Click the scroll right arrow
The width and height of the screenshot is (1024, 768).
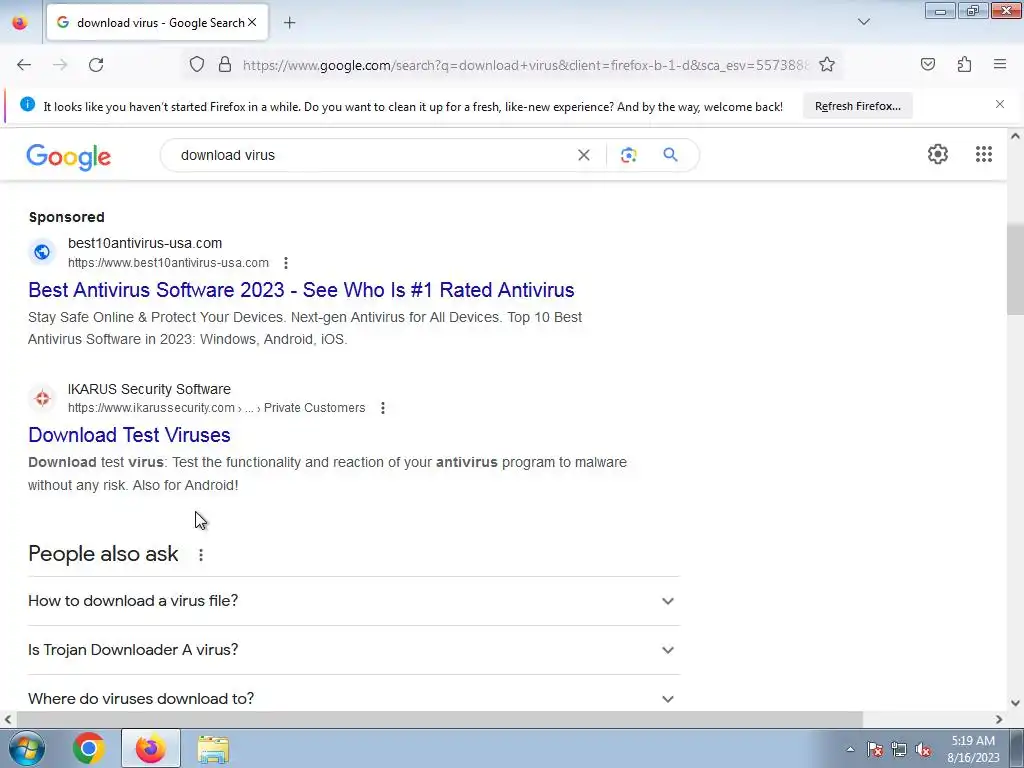pyautogui.click(x=999, y=719)
